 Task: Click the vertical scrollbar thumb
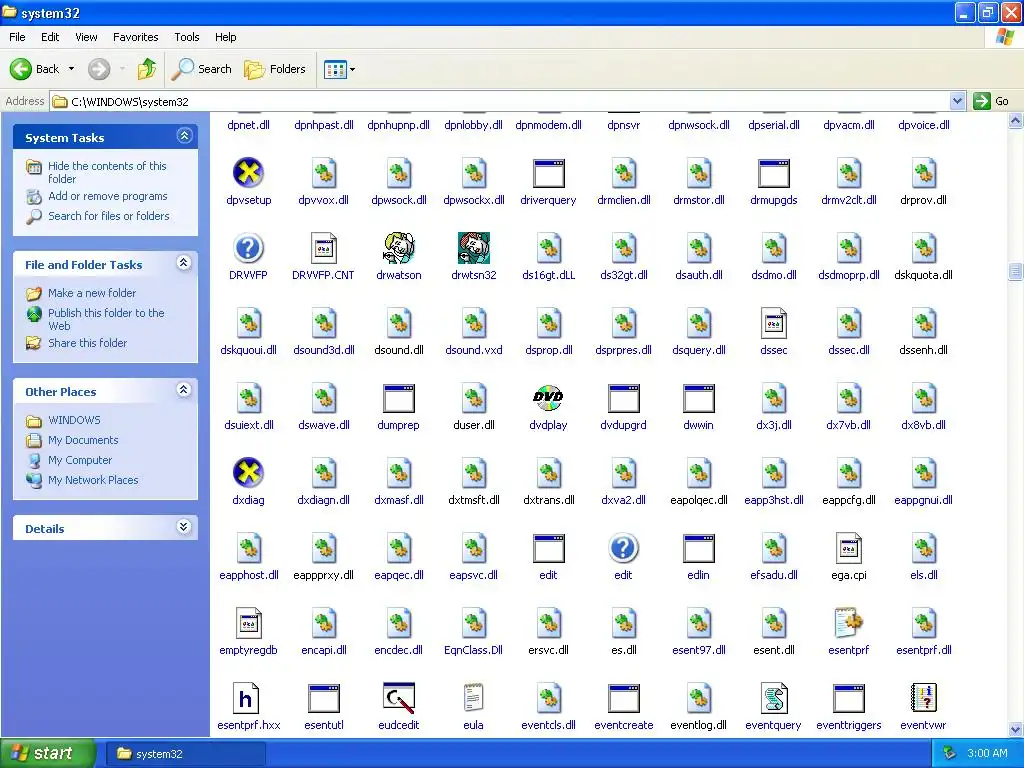tap(1016, 271)
